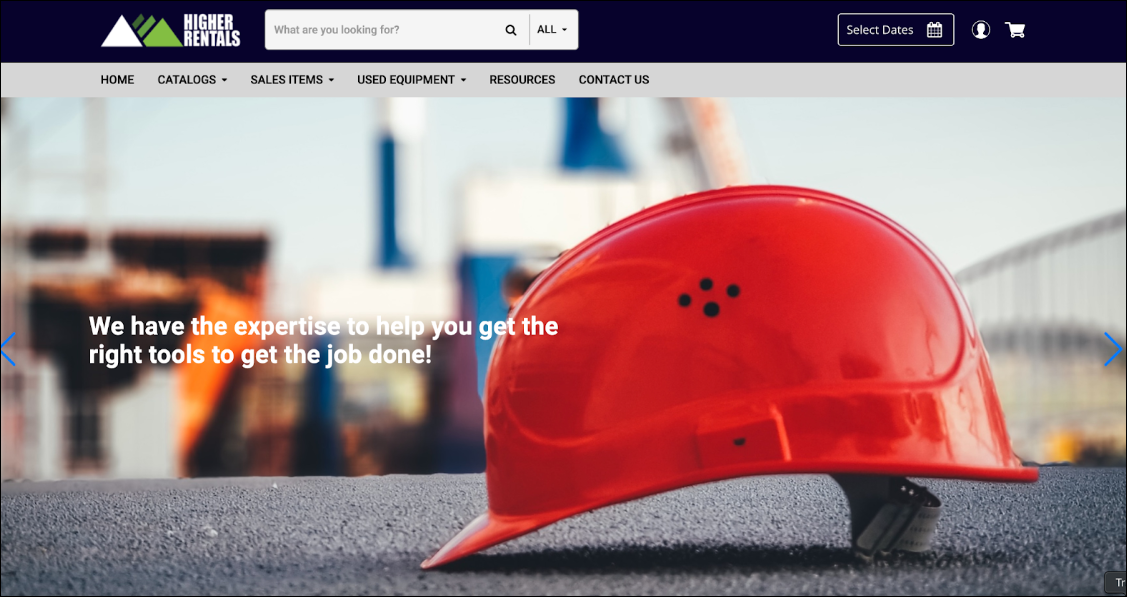Open the Resources page
1127x597 pixels.
click(x=523, y=80)
